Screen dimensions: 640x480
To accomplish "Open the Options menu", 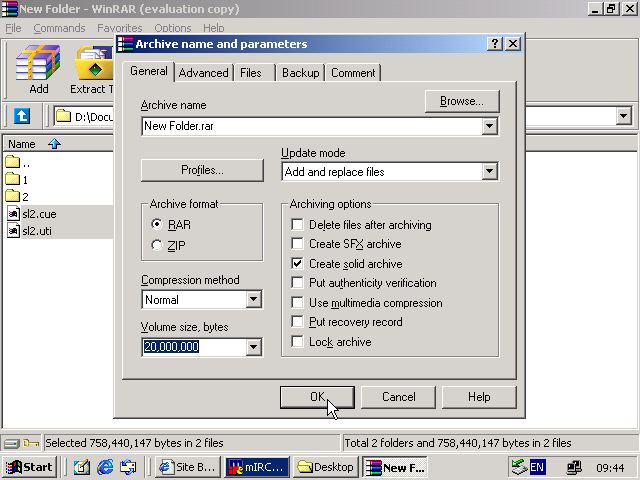I will click(x=173, y=28).
